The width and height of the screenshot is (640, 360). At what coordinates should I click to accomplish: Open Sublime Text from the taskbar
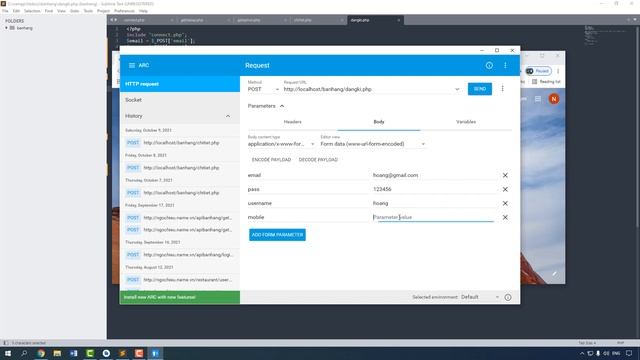click(x=122, y=353)
